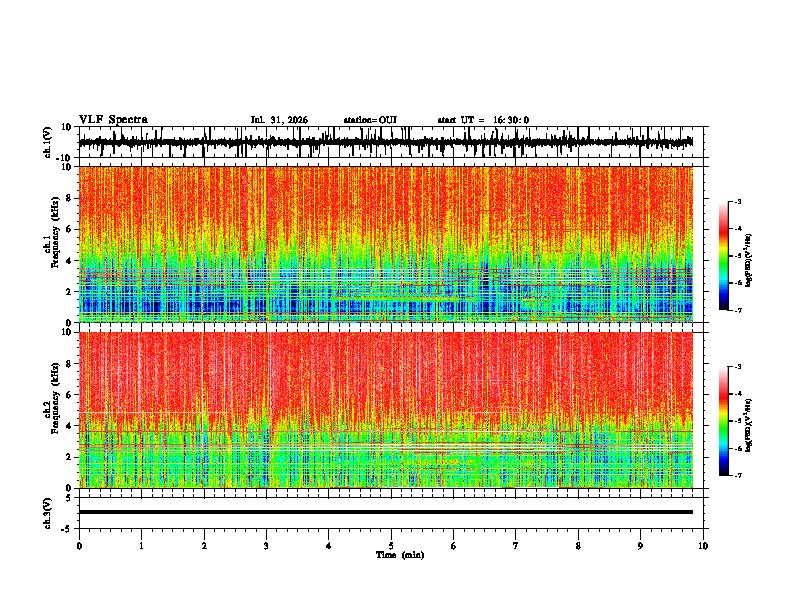Click the 'ch.1(V)' waveform axis label
792x612 pixels.
coord(48,143)
